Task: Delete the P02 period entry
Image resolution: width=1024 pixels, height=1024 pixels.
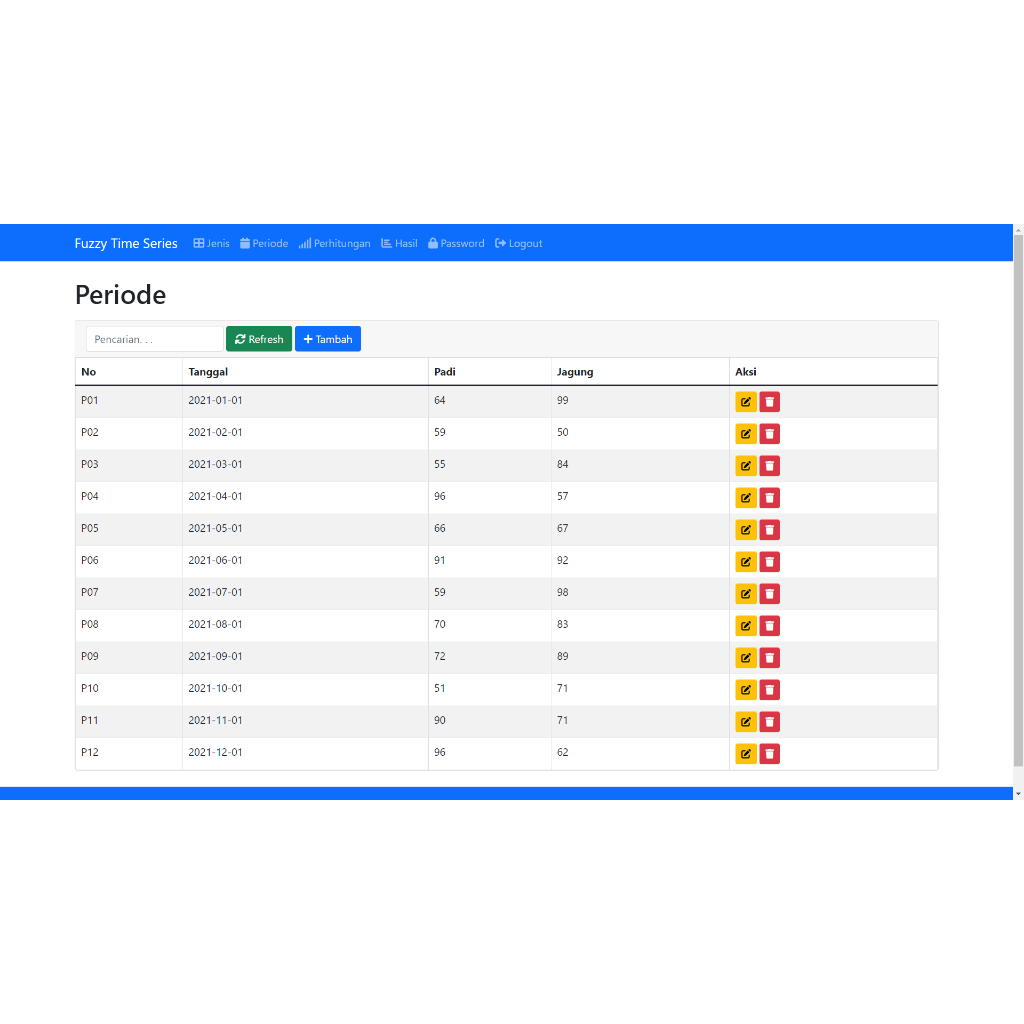Action: click(x=769, y=434)
